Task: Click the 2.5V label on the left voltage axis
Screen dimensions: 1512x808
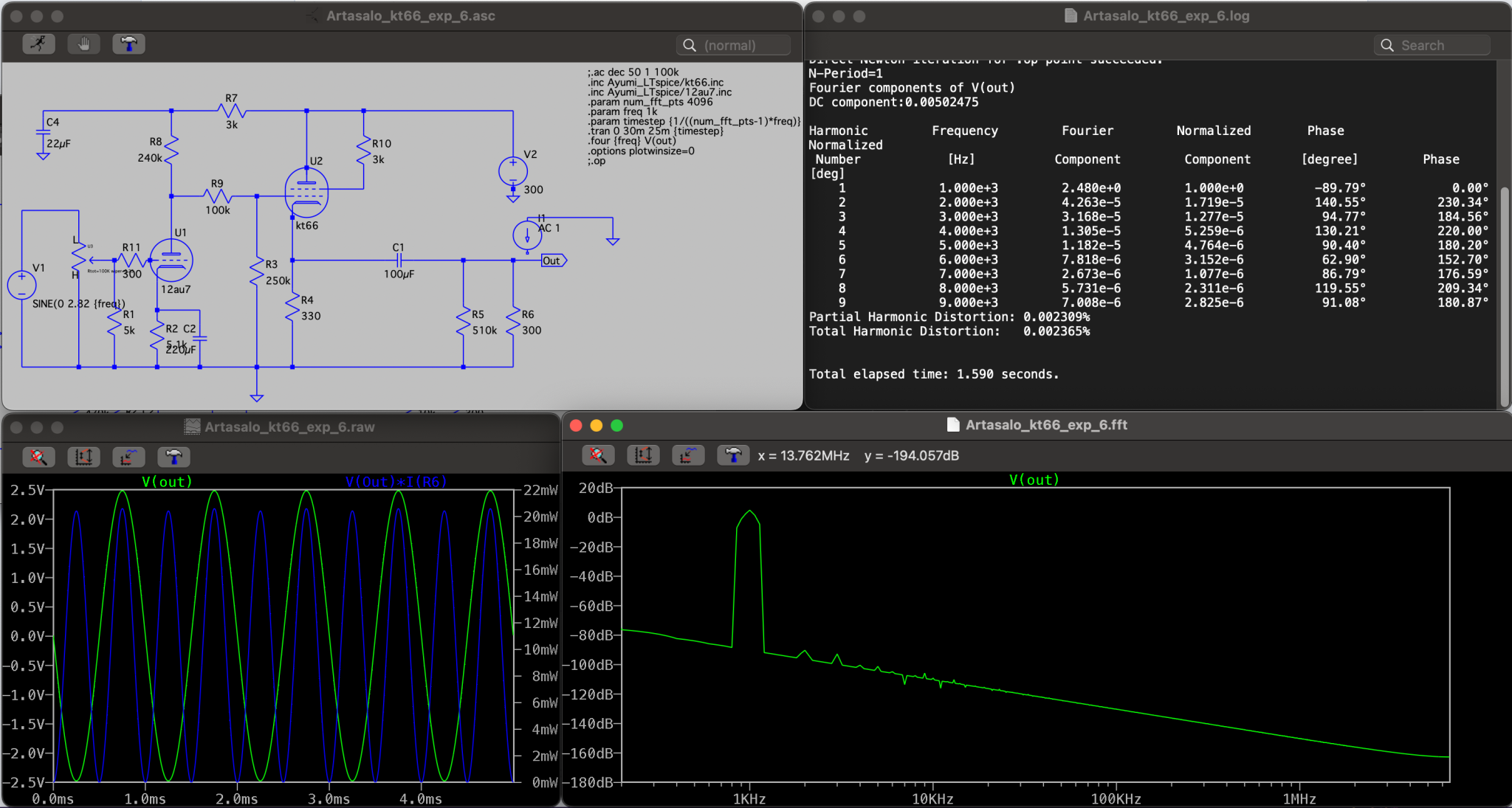Action: 27,490
